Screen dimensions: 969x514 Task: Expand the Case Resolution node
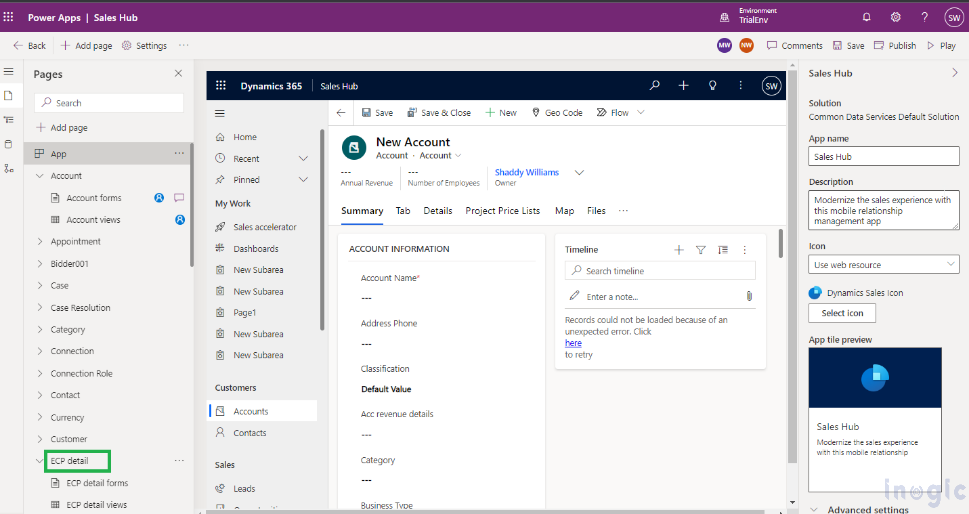(40, 308)
